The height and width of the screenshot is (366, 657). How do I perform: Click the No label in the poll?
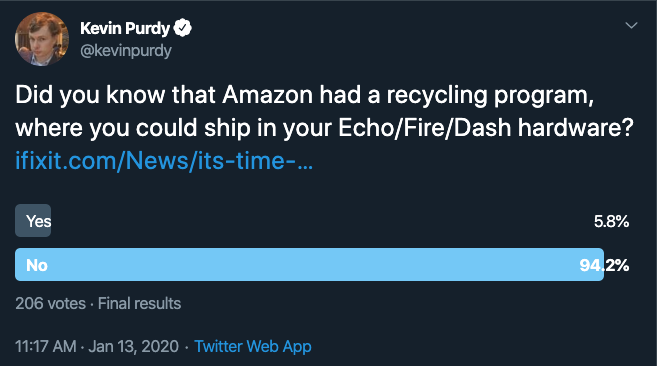coord(37,265)
